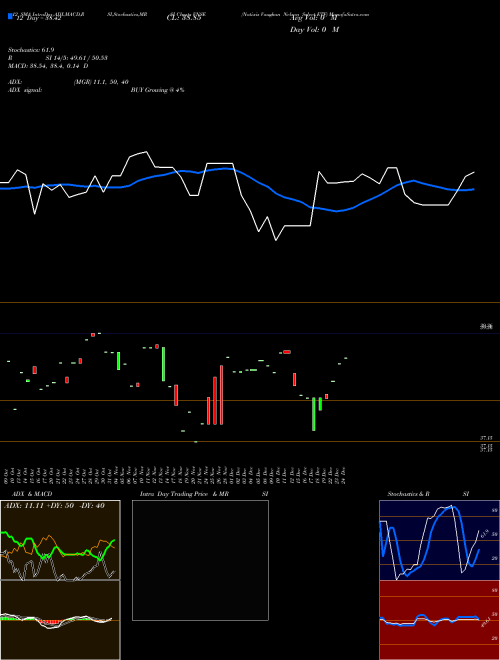Viewport: 500px width, 660px height.
Task: Click the 'CL: 38.55' closing price text
Action: (x=184, y=18)
